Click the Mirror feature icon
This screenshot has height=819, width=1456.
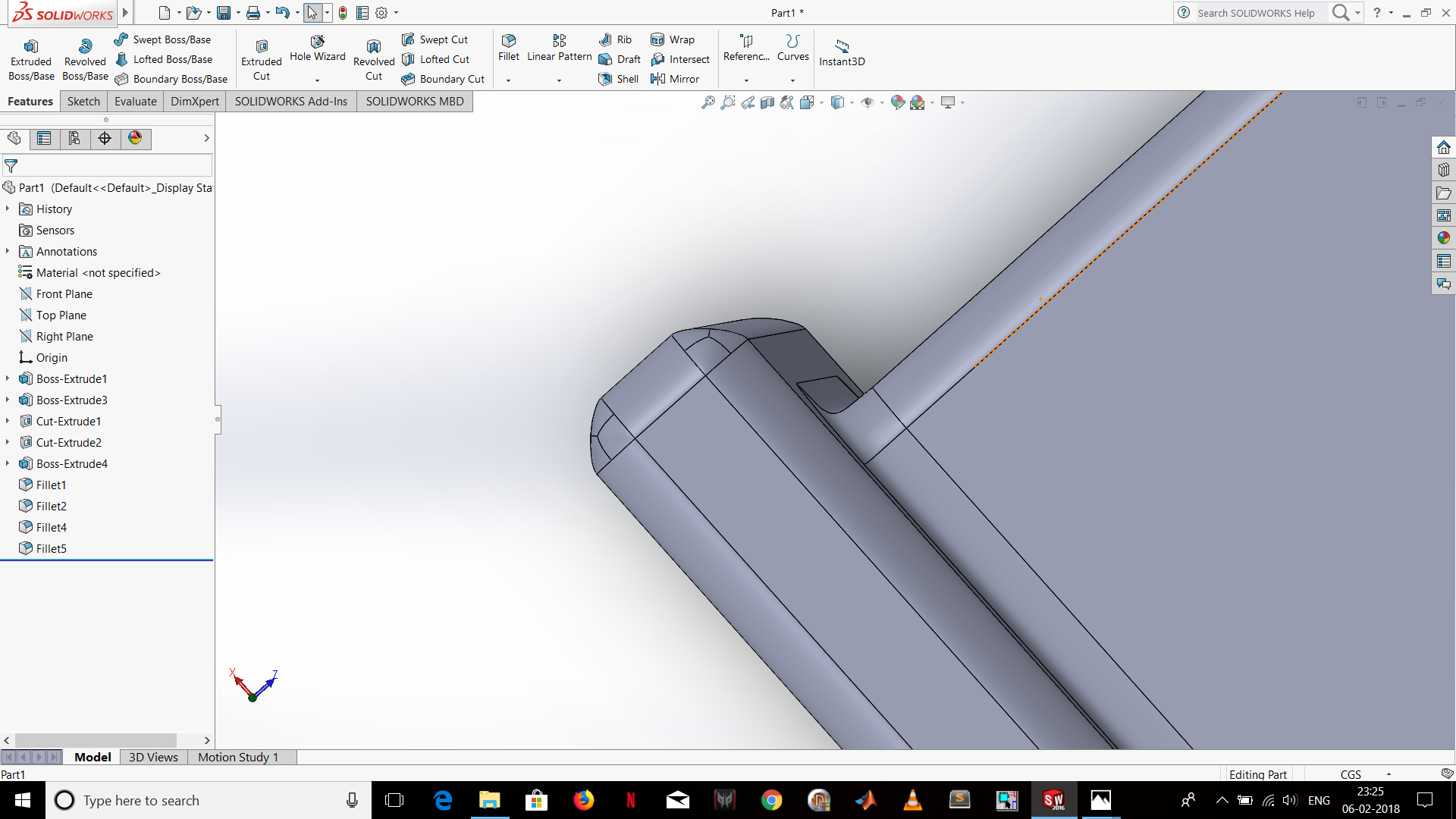coord(676,79)
